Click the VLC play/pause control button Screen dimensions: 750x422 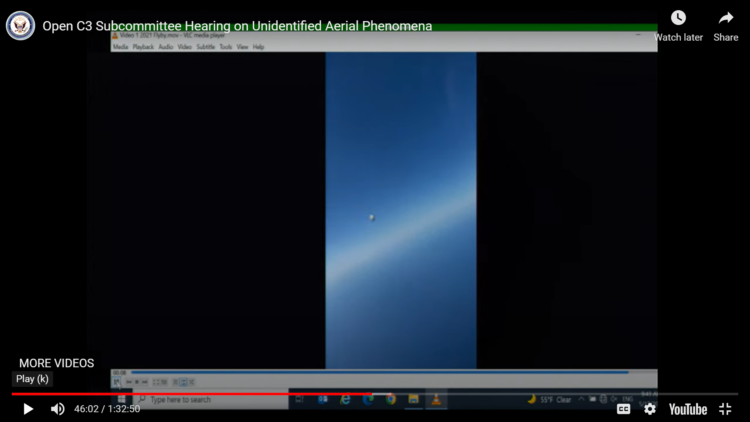tap(117, 382)
